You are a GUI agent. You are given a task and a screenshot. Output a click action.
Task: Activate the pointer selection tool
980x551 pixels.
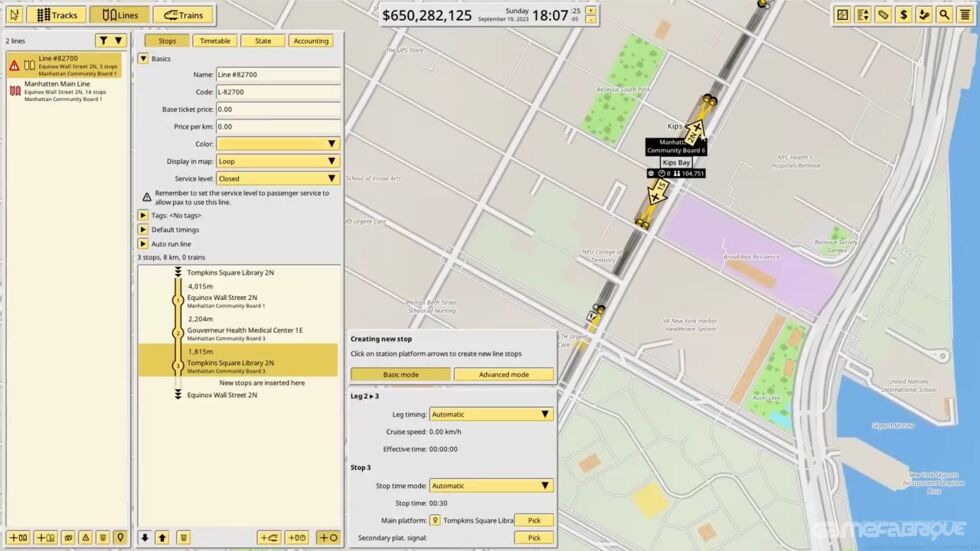[x=14, y=14]
